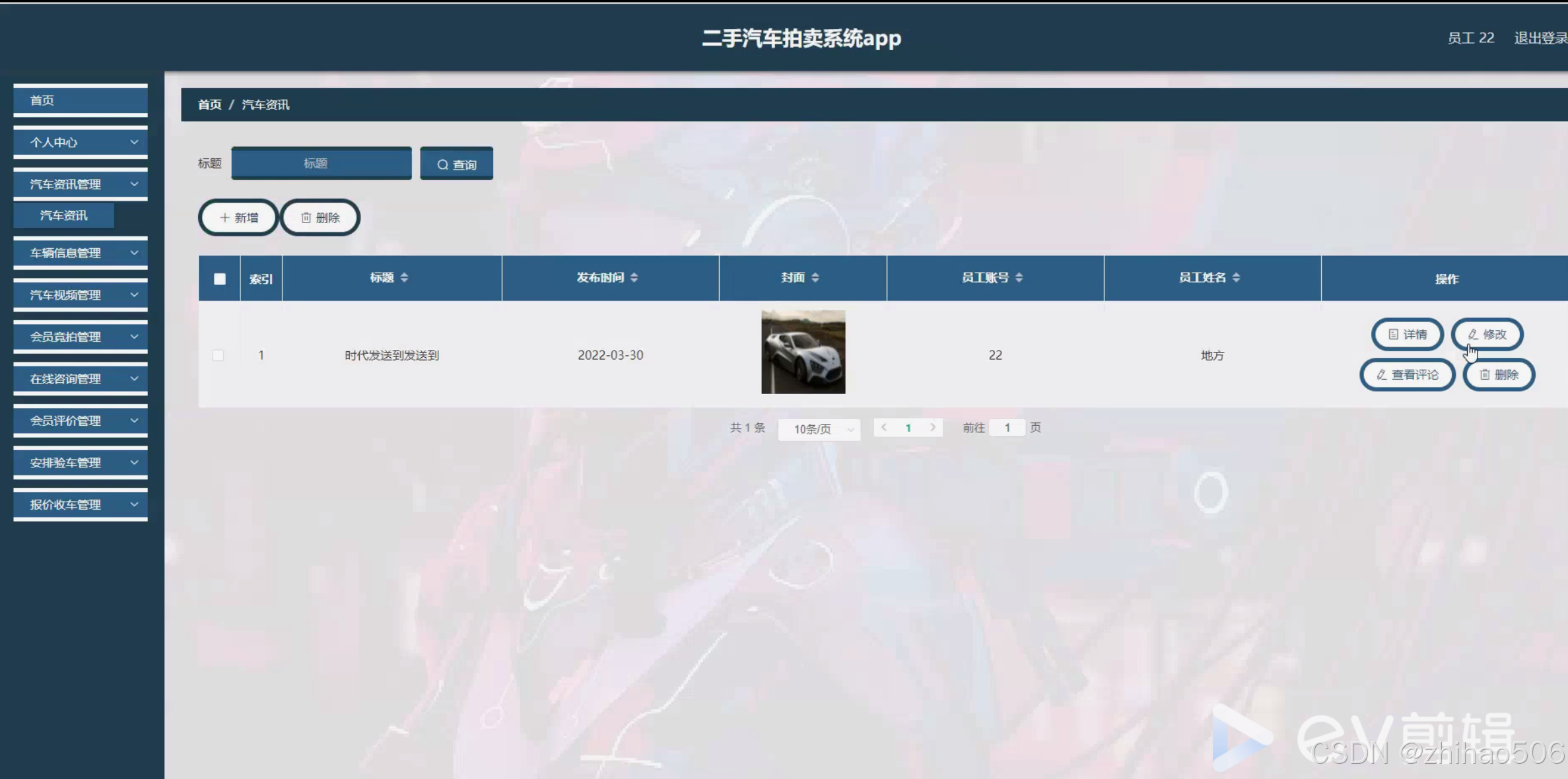Click the row's 删除 button
Screen dimensions: 1568x779
coord(1499,374)
